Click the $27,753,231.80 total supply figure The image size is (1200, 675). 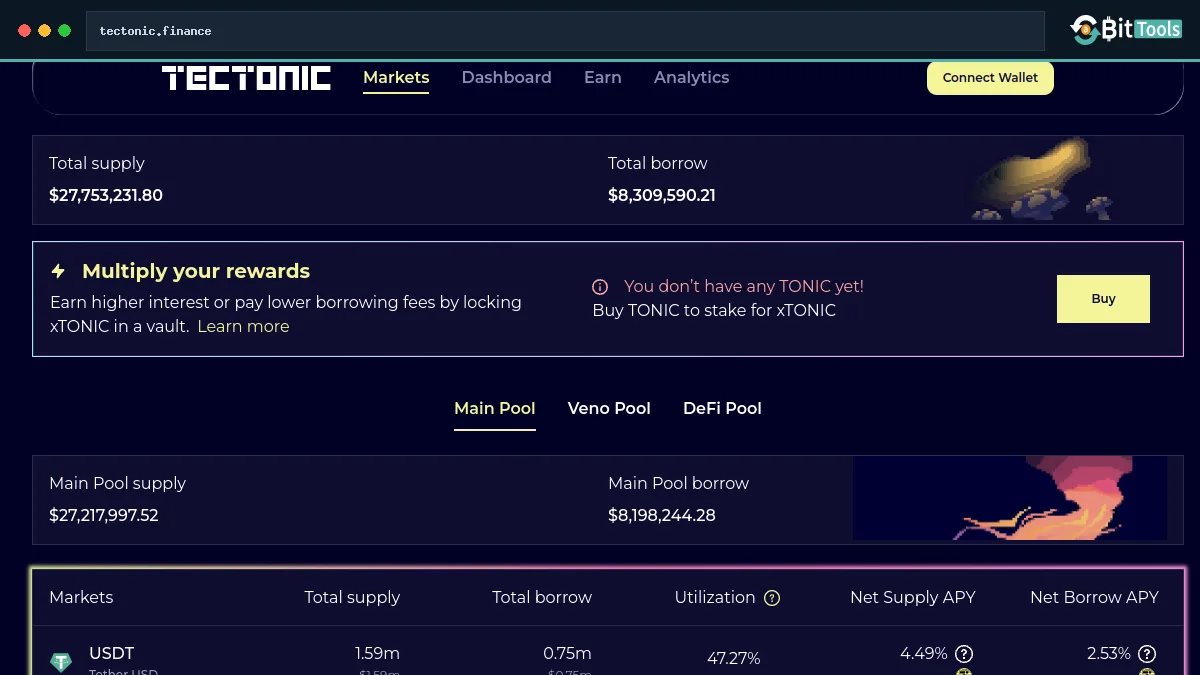(x=106, y=195)
